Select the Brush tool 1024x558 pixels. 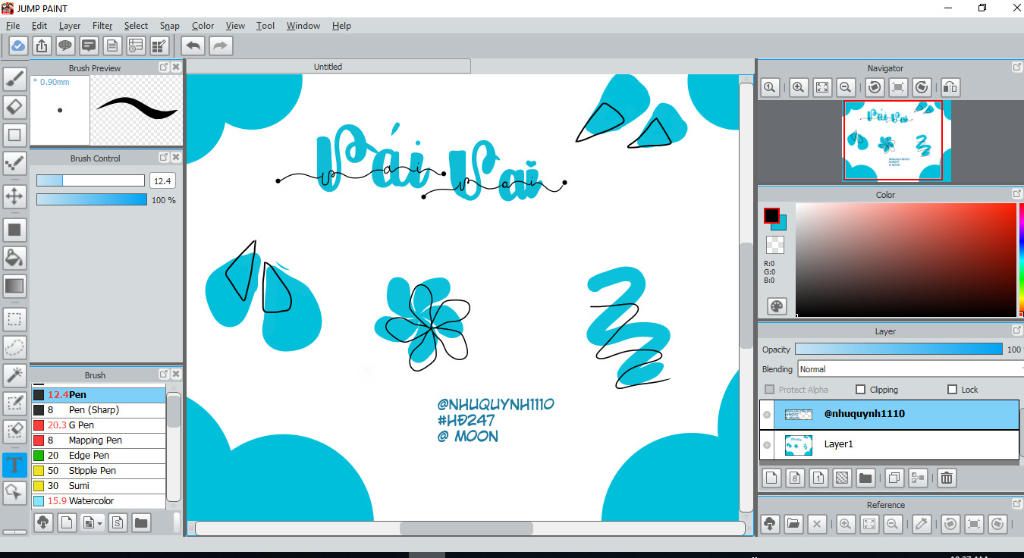(x=14, y=79)
